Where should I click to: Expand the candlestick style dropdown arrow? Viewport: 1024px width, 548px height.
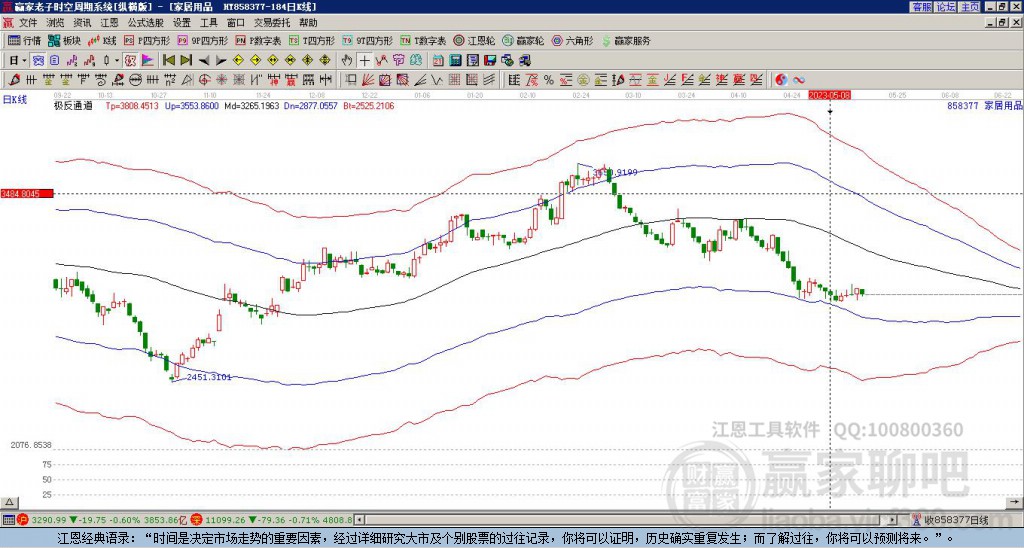pos(117,60)
